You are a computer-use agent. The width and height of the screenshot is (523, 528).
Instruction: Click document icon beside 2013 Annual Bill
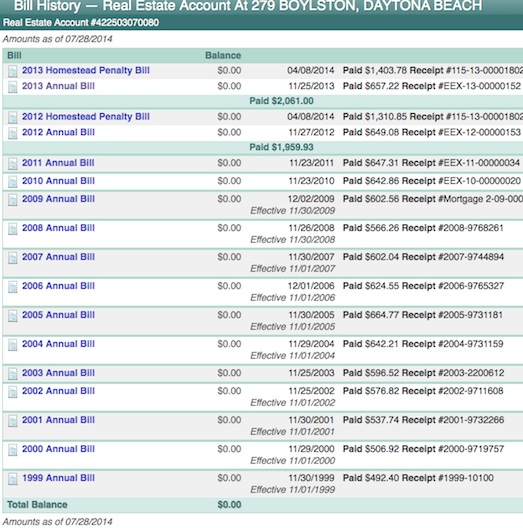coord(13,87)
